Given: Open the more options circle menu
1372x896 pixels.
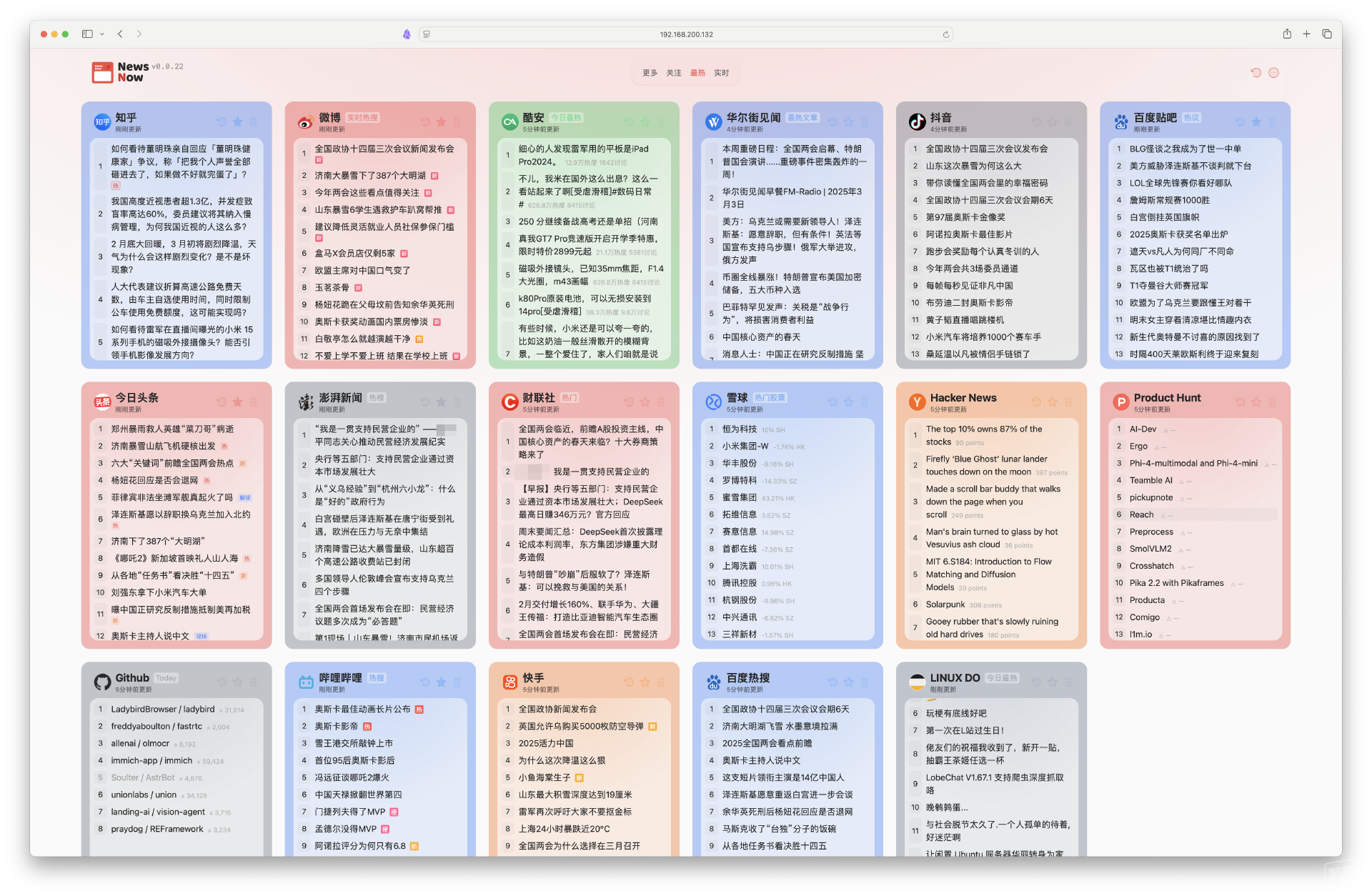Looking at the screenshot, I should point(1273,72).
